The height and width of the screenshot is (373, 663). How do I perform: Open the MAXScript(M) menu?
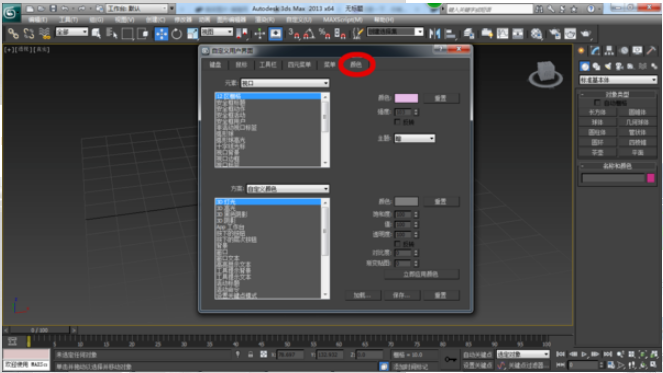343,19
